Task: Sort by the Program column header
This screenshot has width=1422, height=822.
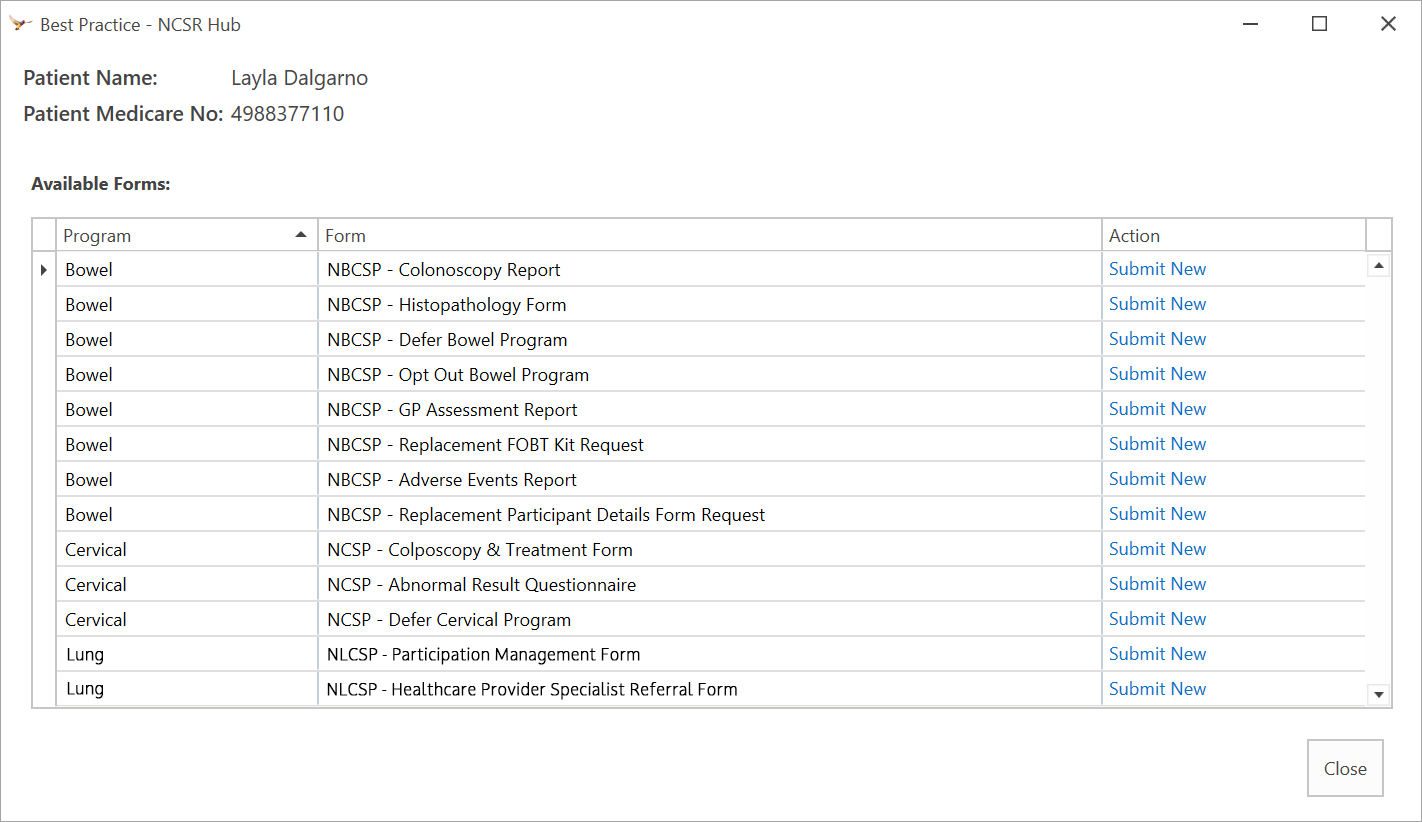Action: [x=187, y=236]
